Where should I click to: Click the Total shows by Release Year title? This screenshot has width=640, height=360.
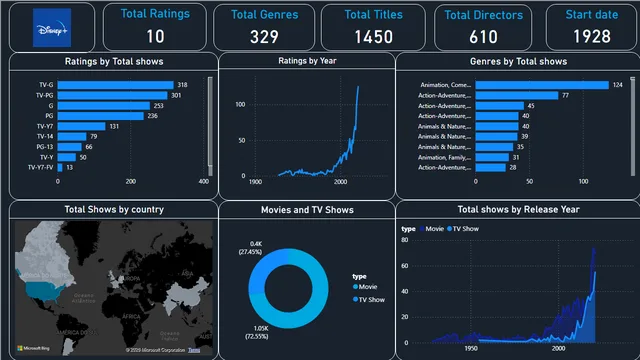click(x=518, y=209)
